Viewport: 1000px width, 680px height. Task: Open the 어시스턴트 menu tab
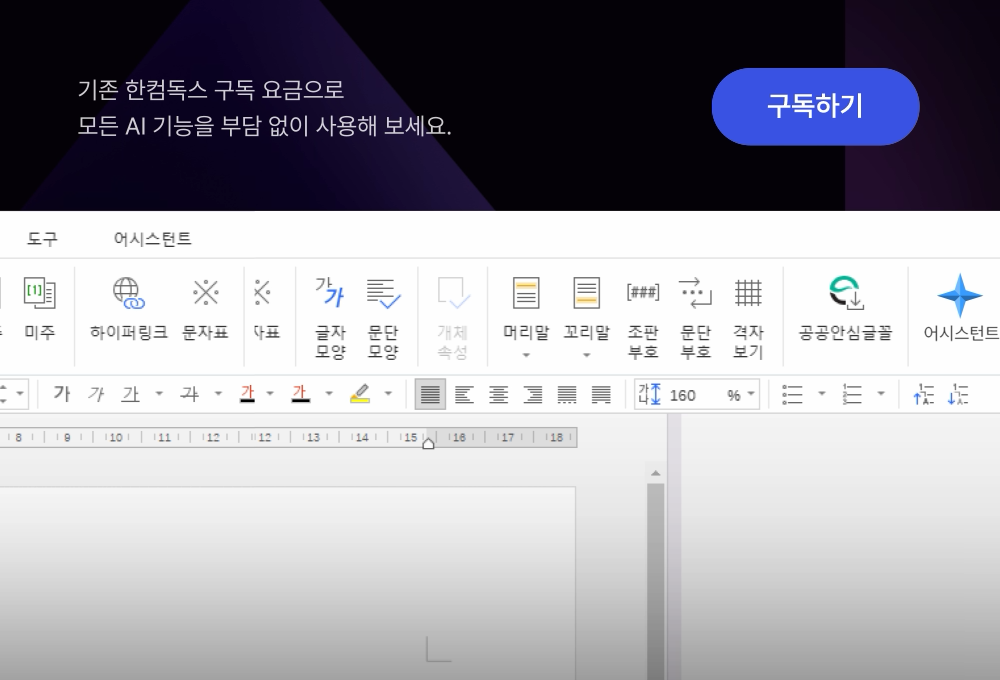click(152, 239)
